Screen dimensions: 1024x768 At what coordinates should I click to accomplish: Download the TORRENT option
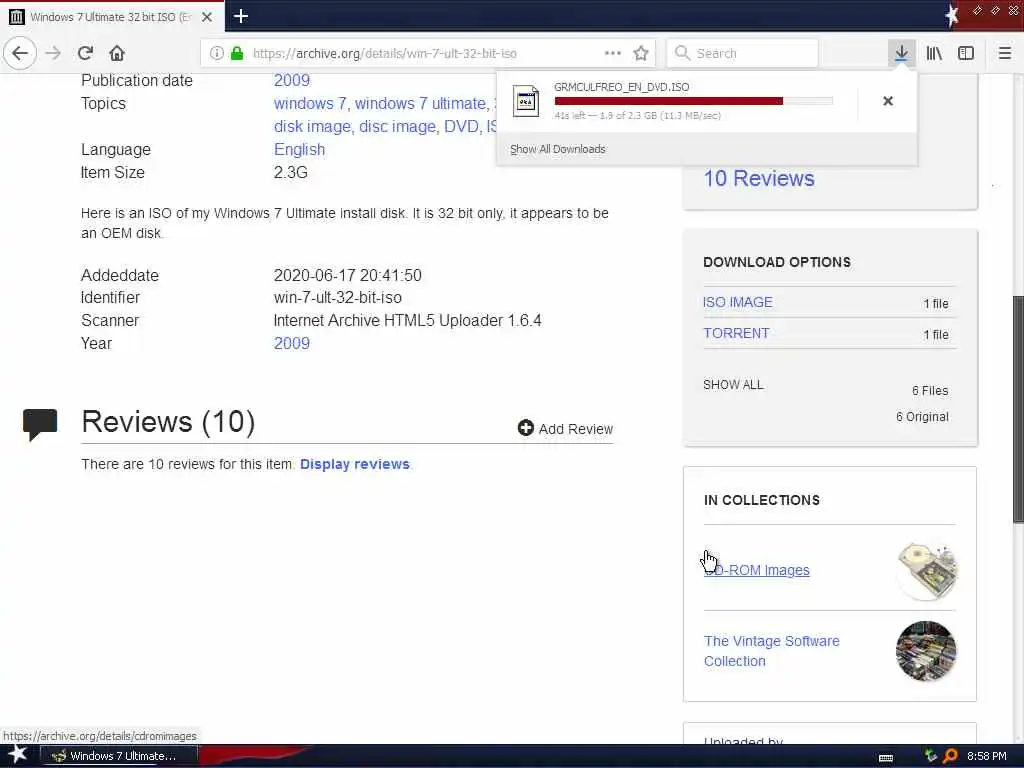coord(736,333)
